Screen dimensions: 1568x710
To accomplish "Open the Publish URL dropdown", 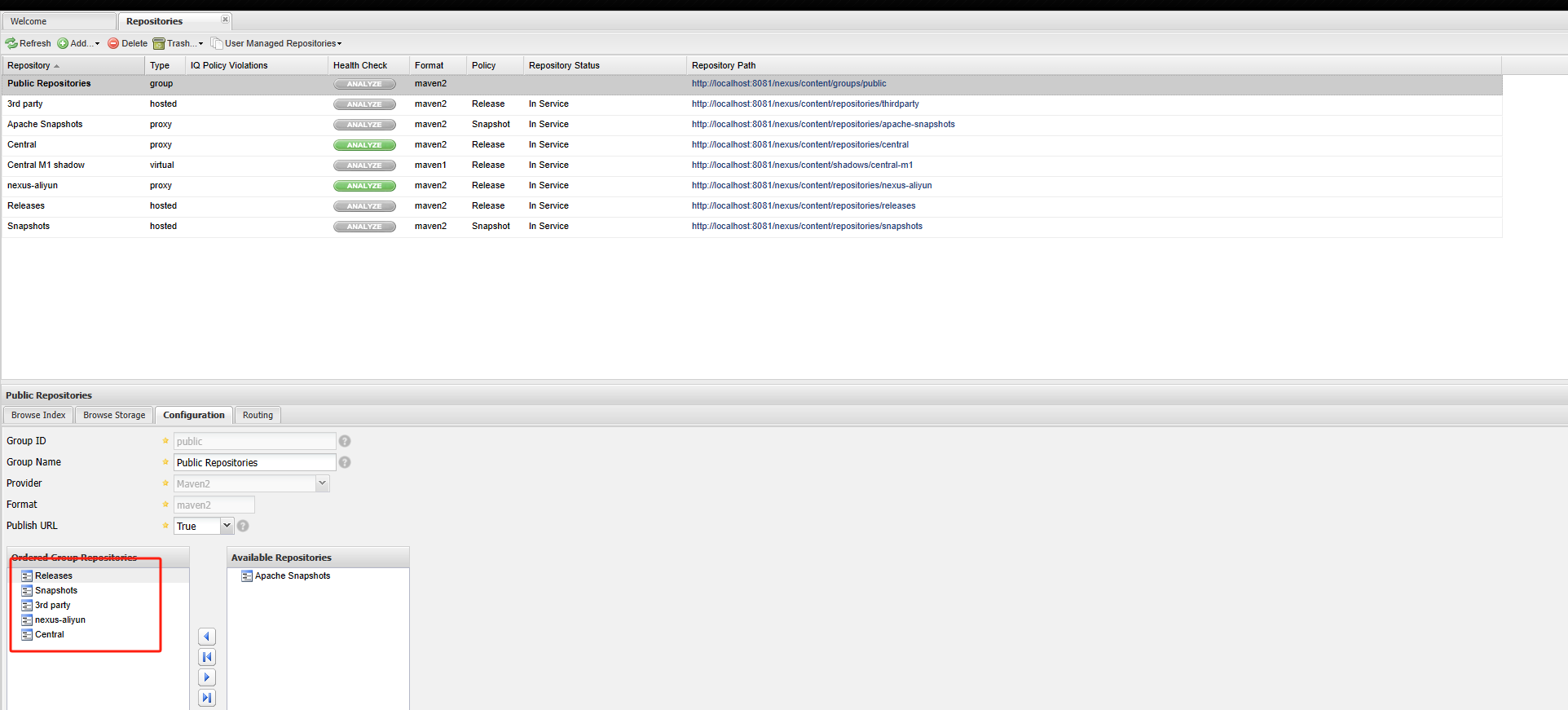I will tap(227, 526).
